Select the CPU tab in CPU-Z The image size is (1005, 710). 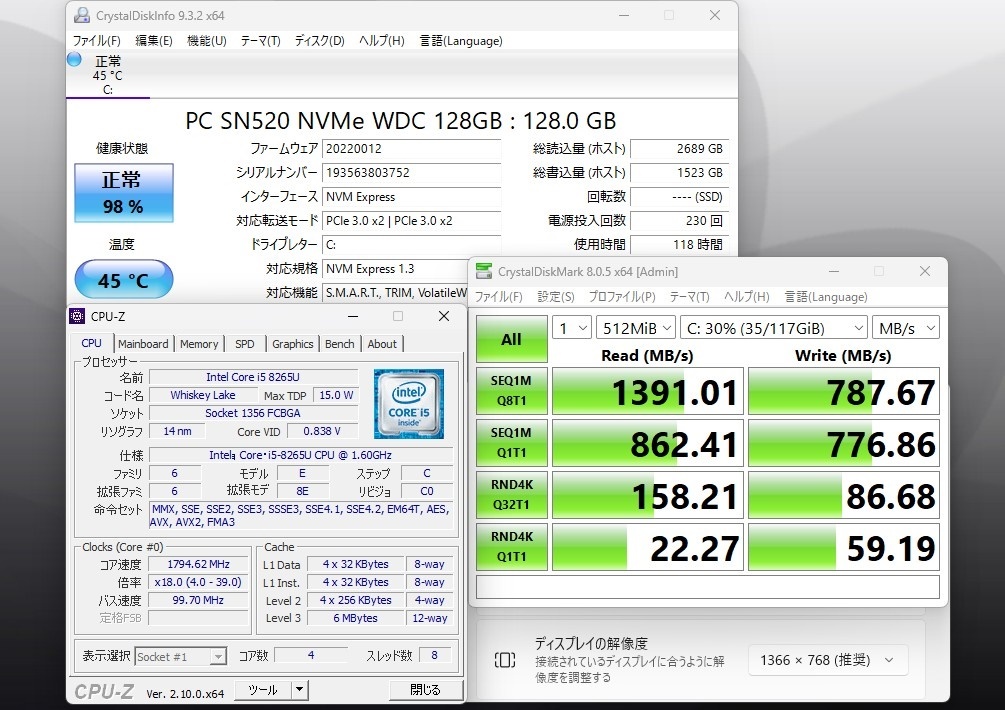92,343
